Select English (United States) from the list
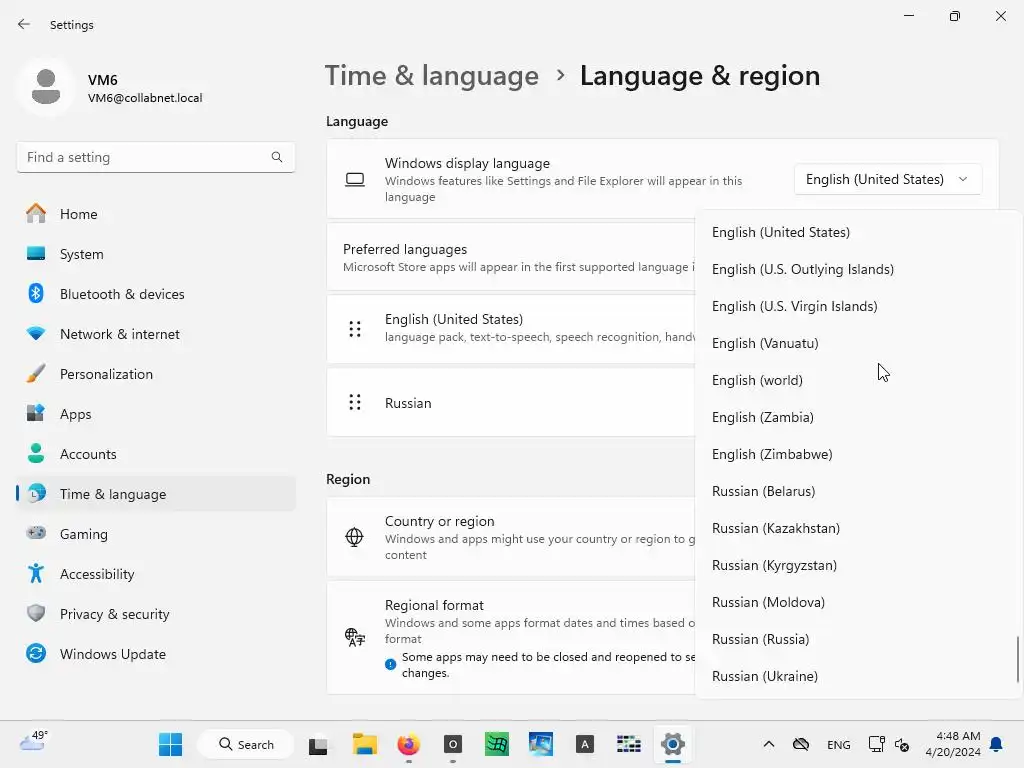1024x768 pixels. [858, 232]
